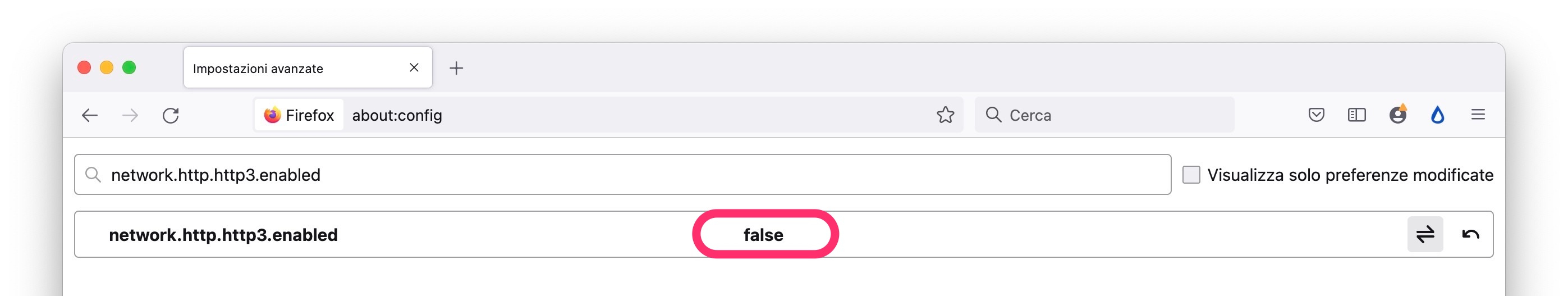Open the Firefox account menu
The width and height of the screenshot is (1568, 296).
tap(1397, 115)
